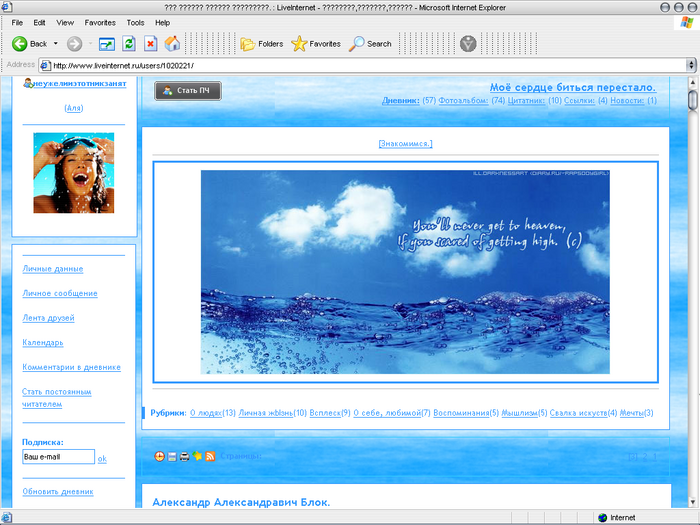This screenshot has height=525, width=700.
Task: Open the Воспоминания rubric link
Action: click(x=461, y=413)
